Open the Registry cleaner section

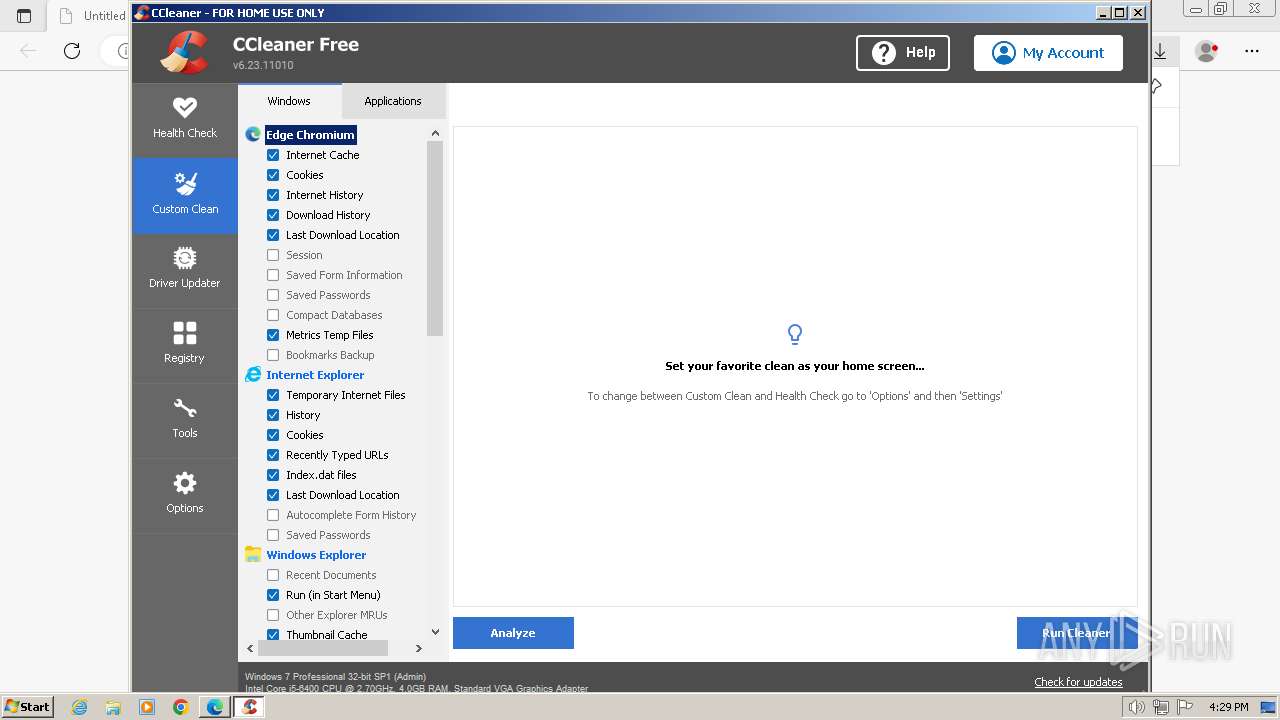[x=185, y=345]
